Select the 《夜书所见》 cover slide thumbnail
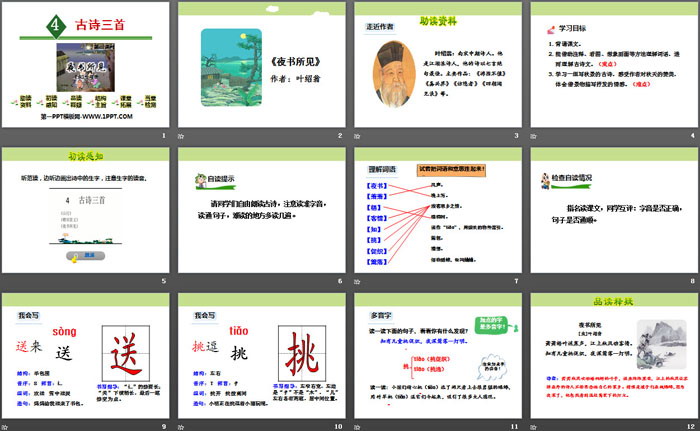The height and width of the screenshot is (431, 700). coord(262,65)
